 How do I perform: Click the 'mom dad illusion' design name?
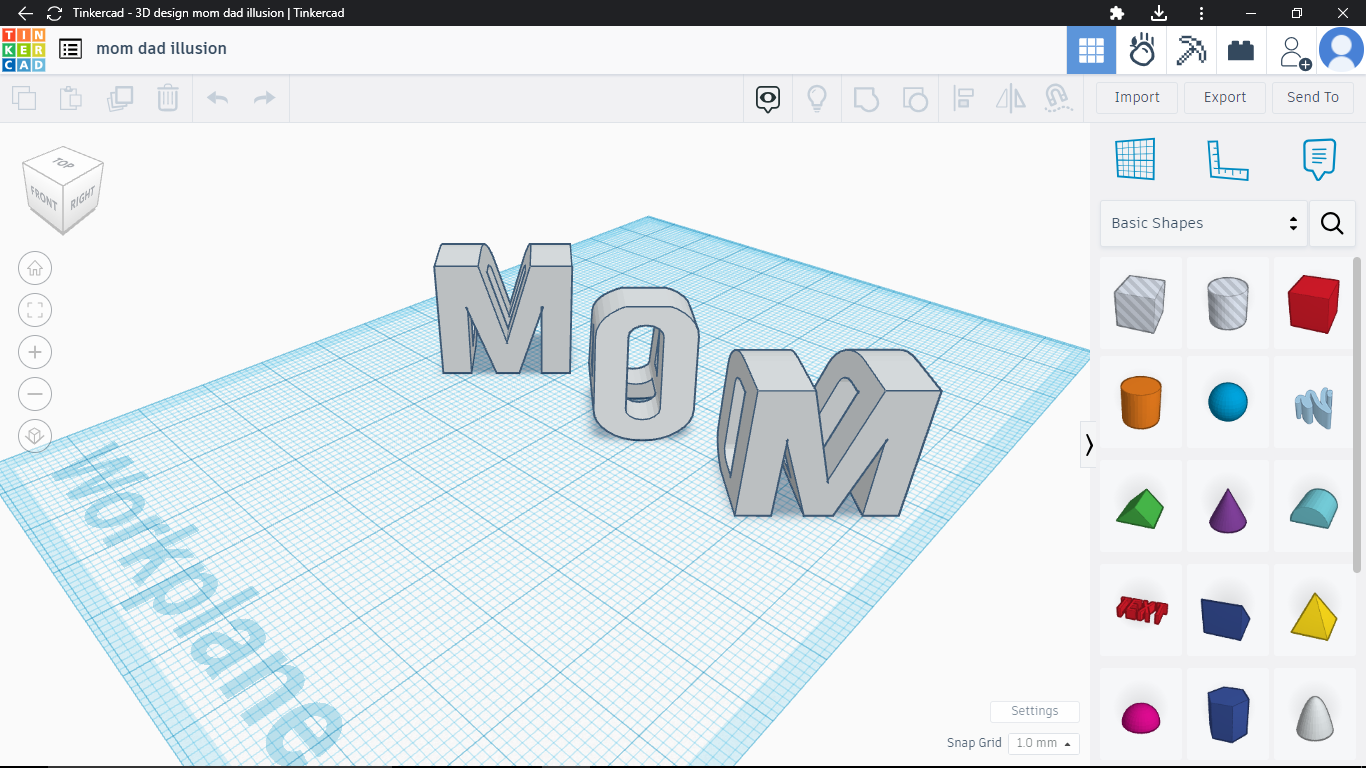click(x=161, y=48)
